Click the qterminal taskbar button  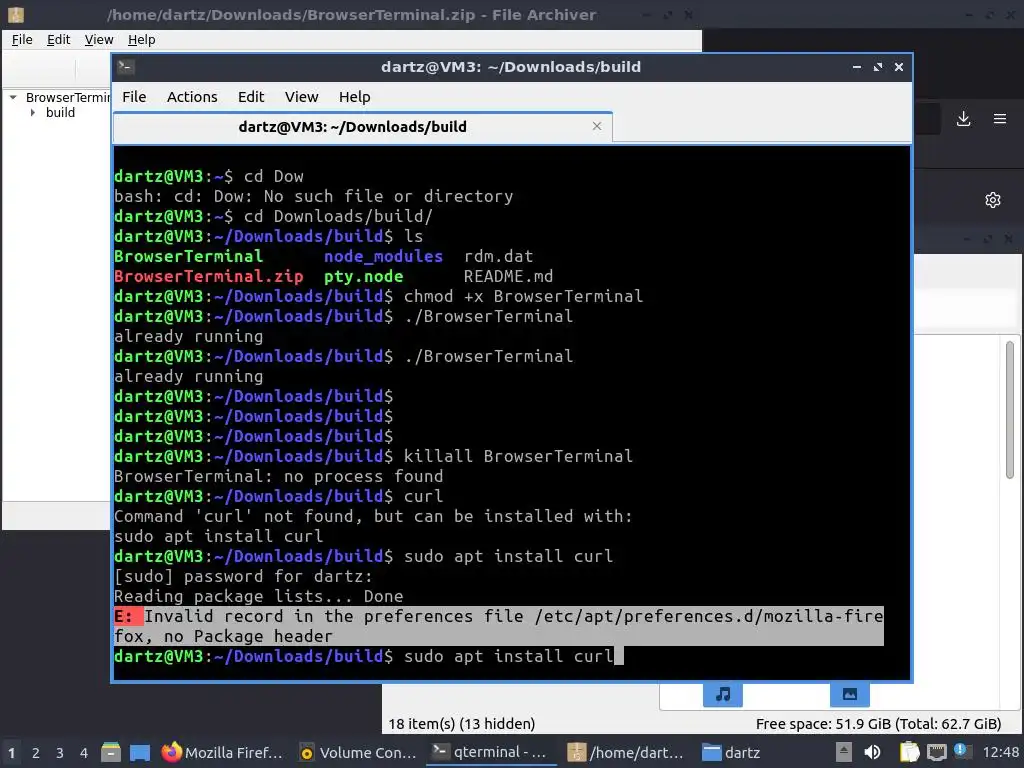click(490, 752)
